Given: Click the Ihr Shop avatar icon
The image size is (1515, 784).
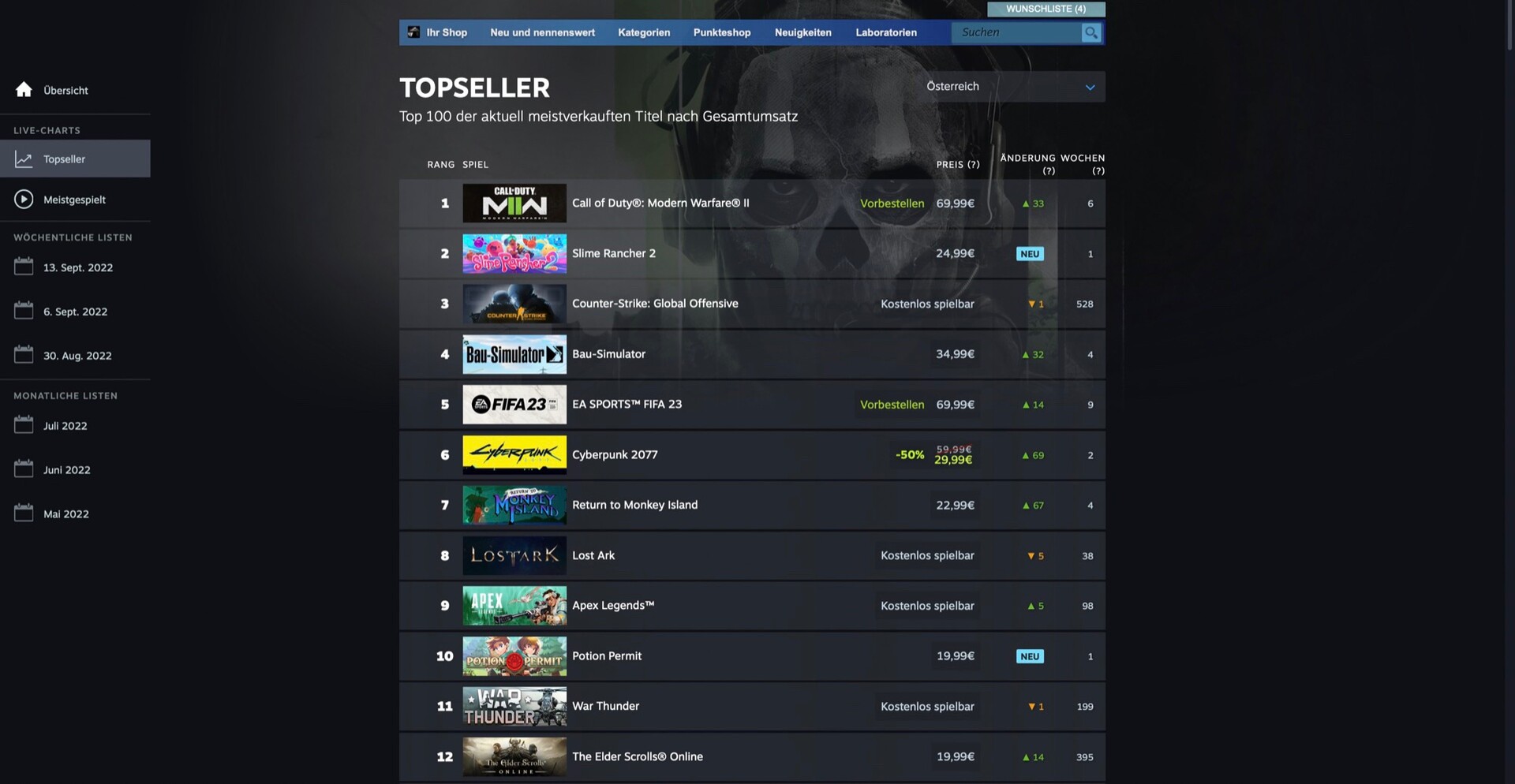Looking at the screenshot, I should pos(413,32).
